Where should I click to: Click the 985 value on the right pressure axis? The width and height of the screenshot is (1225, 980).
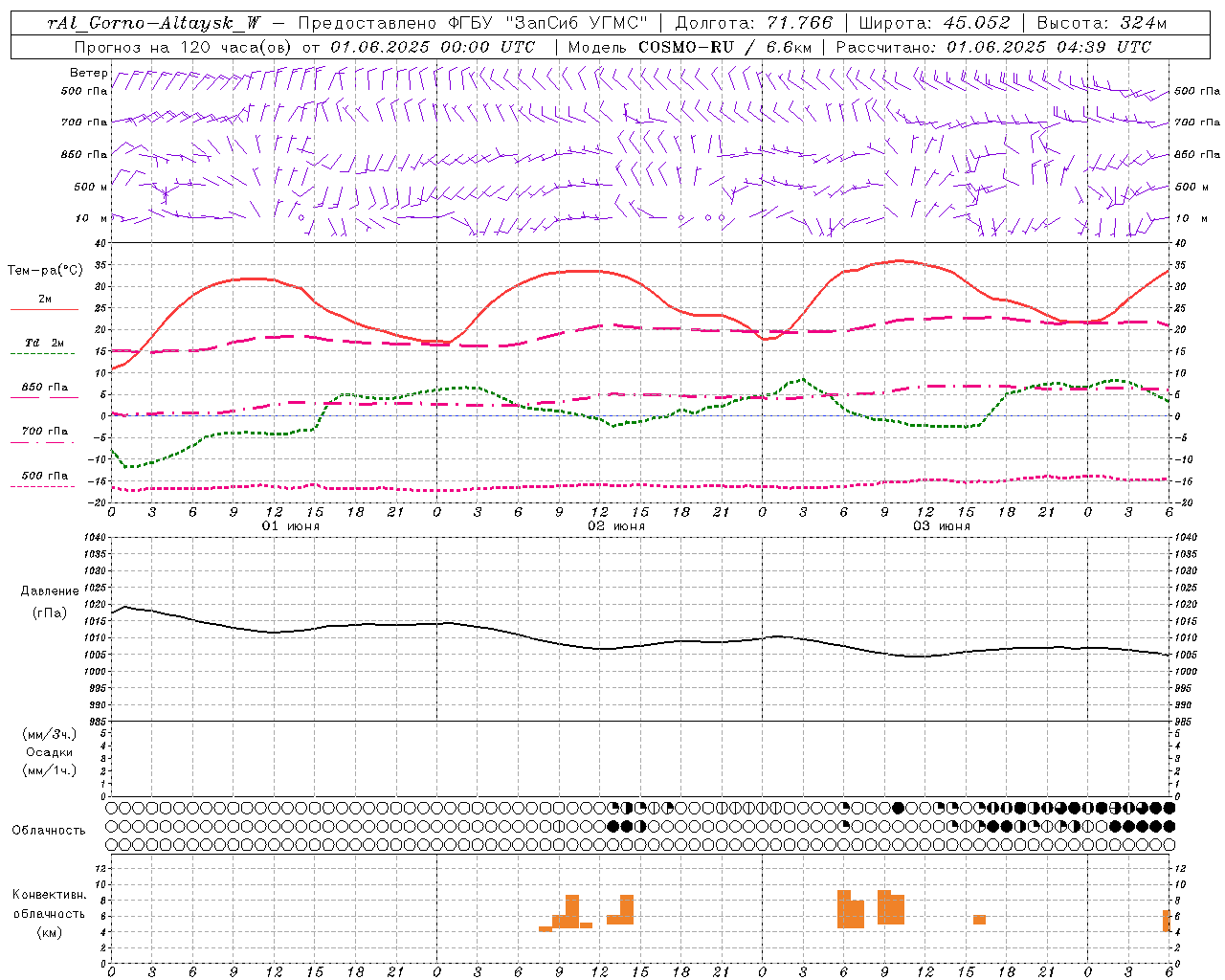point(1184,722)
